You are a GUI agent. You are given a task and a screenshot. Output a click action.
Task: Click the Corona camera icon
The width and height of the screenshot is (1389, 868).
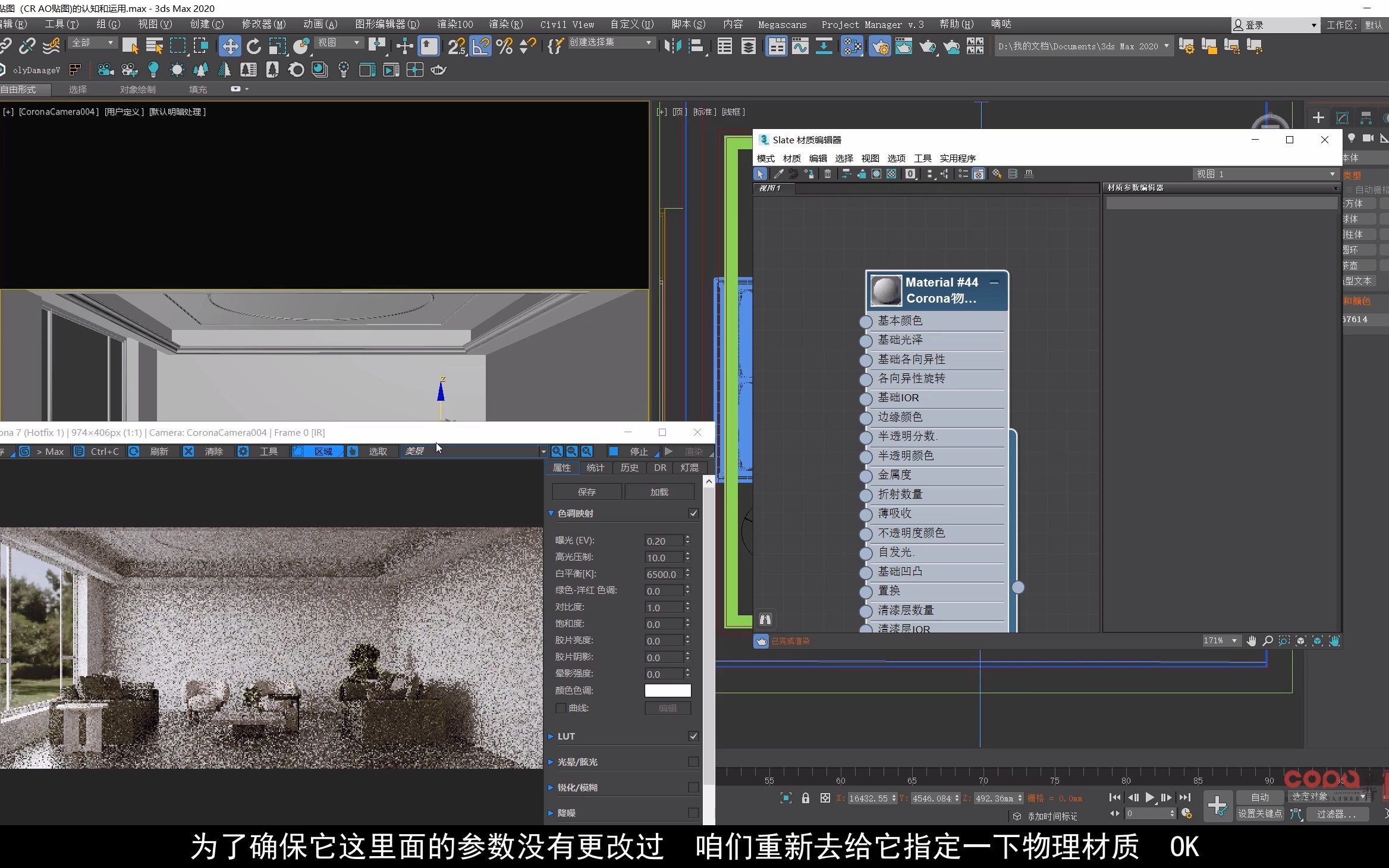[x=105, y=70]
